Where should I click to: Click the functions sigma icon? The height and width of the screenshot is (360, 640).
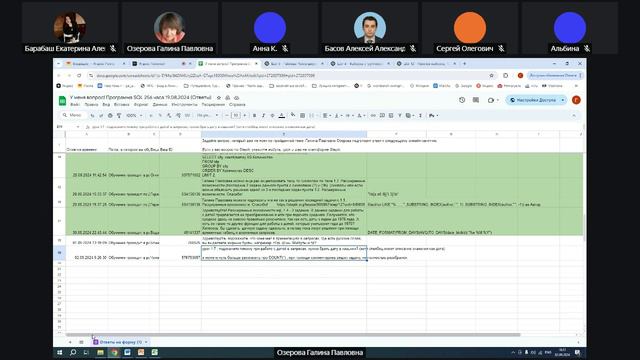(420, 116)
